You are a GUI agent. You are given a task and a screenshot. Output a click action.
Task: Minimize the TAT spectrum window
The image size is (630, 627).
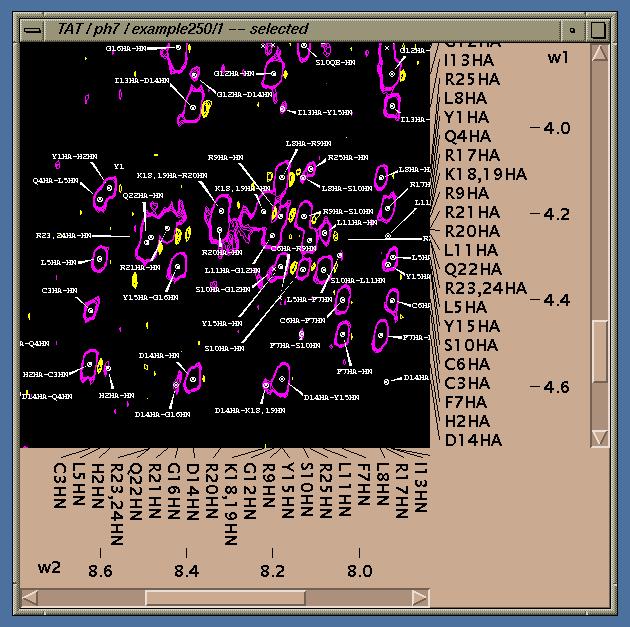click(573, 29)
